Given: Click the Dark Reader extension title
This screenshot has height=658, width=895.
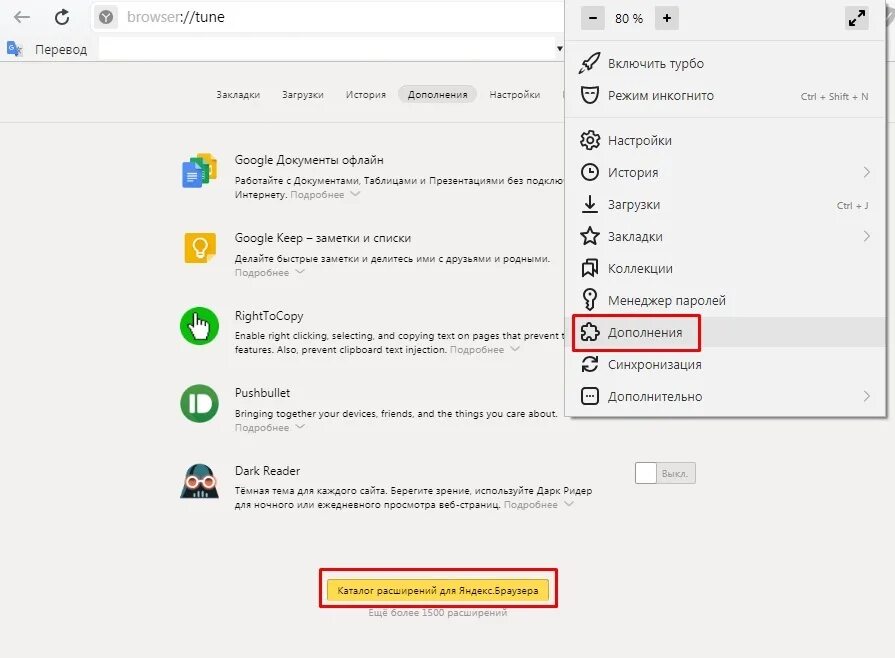Looking at the screenshot, I should click(x=267, y=471).
